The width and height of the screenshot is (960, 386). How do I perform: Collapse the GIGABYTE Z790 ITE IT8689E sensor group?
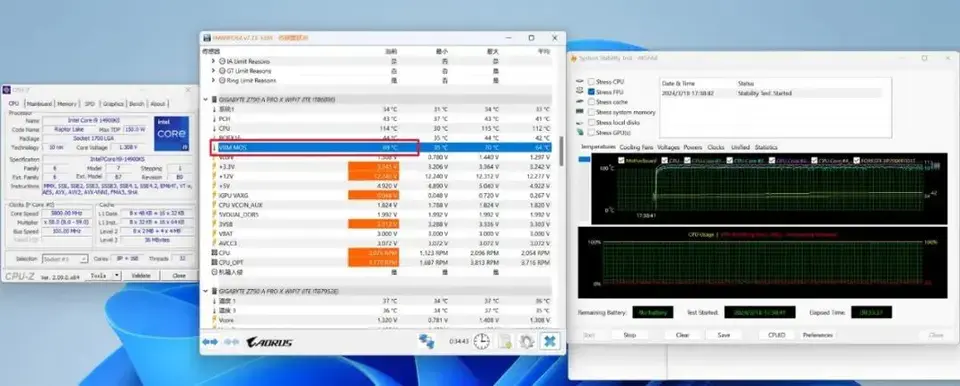pos(206,99)
